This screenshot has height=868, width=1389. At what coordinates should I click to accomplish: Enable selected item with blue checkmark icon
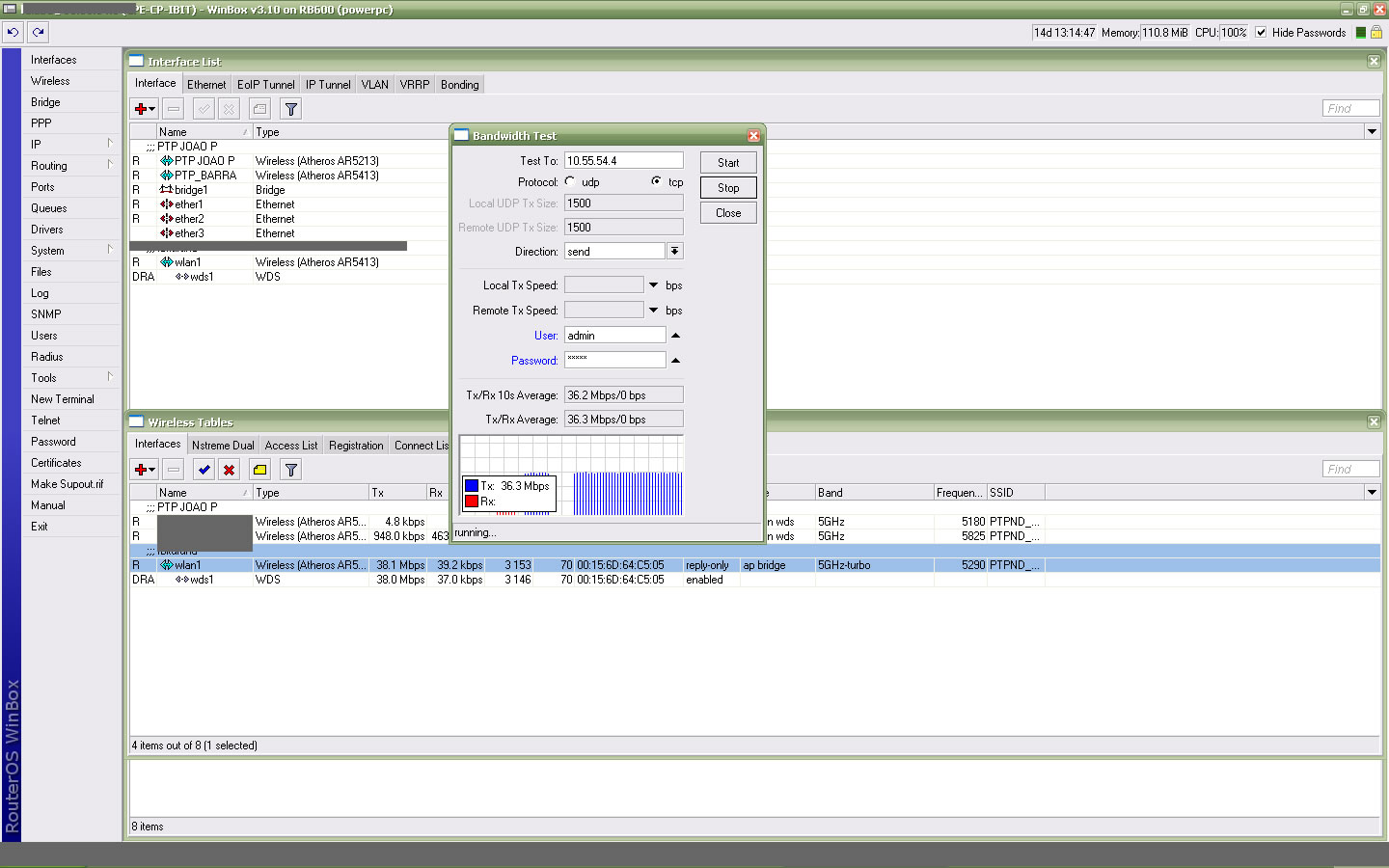[x=204, y=470]
